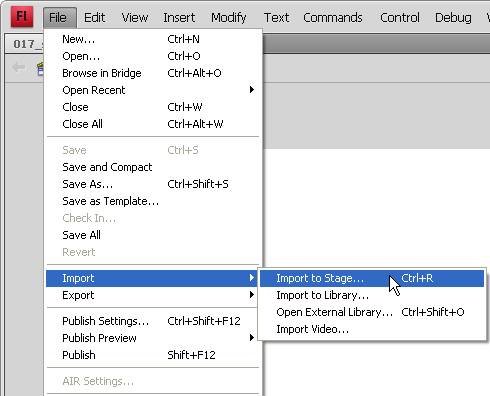Click the back arrow icon below document tab
This screenshot has width=490, height=396.
[18, 67]
